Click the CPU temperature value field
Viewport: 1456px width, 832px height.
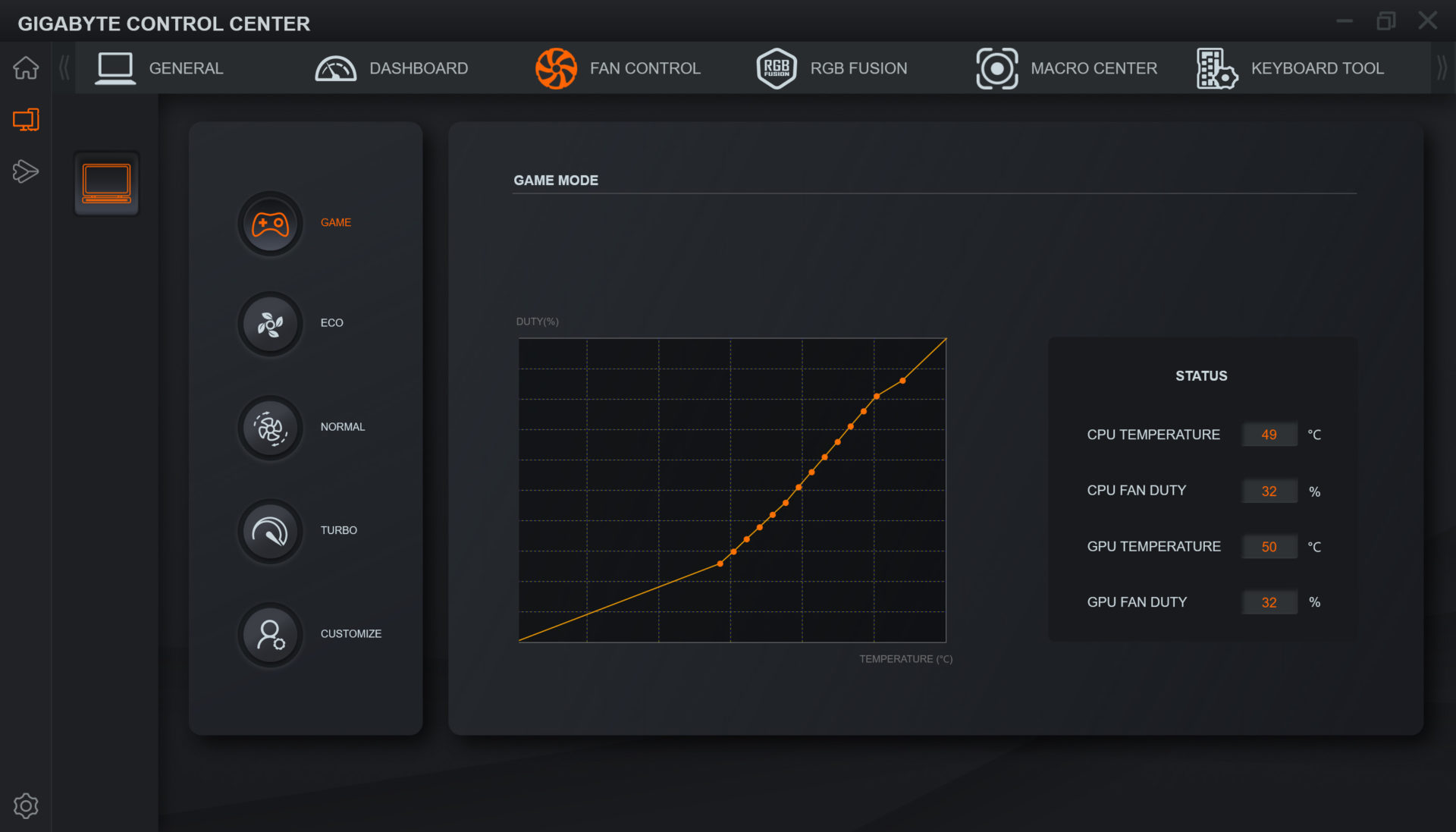1269,435
